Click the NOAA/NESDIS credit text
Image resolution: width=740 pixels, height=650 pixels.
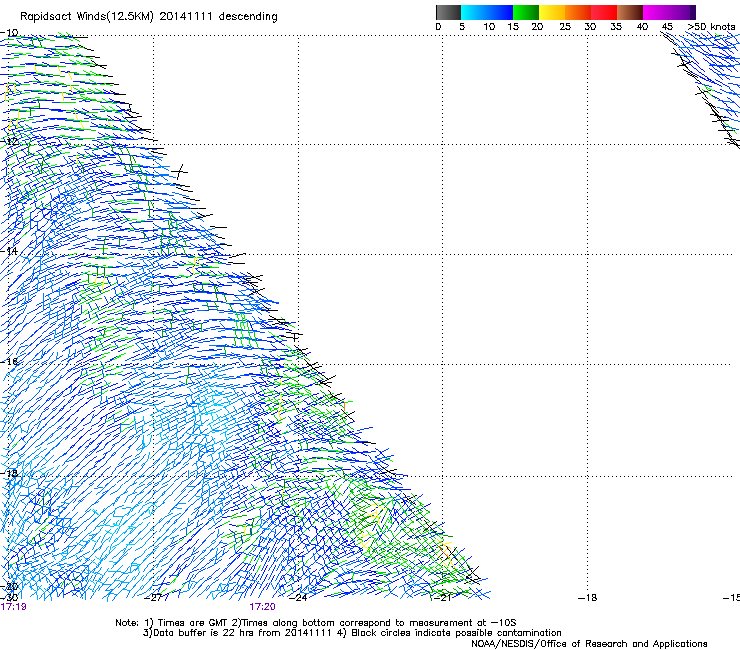point(589,644)
